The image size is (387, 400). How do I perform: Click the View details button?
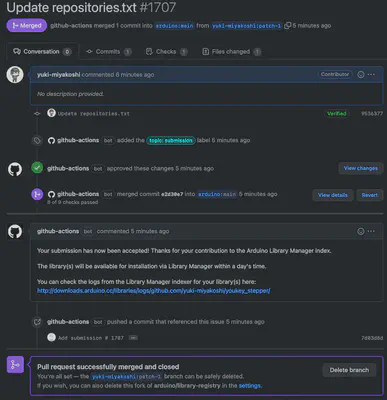[x=333, y=195]
